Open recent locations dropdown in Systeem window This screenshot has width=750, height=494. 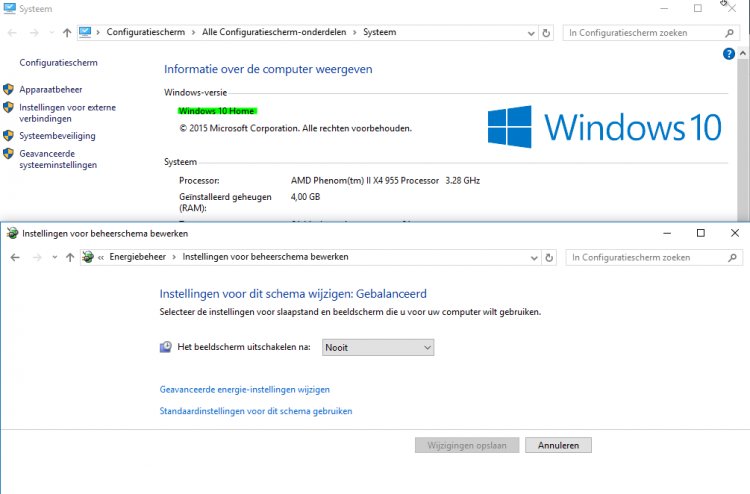point(52,33)
